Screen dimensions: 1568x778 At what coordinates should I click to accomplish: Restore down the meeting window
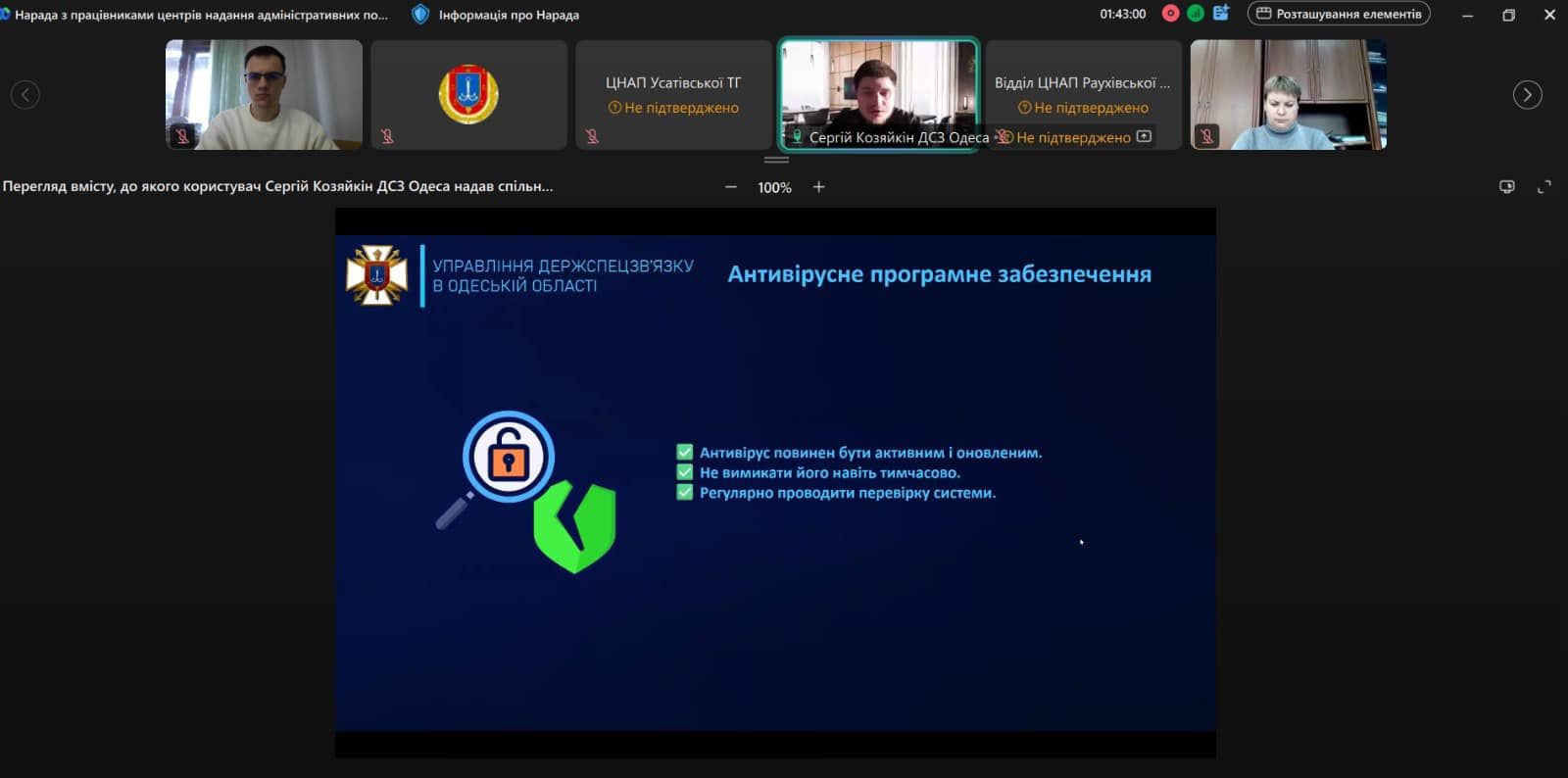tap(1508, 15)
